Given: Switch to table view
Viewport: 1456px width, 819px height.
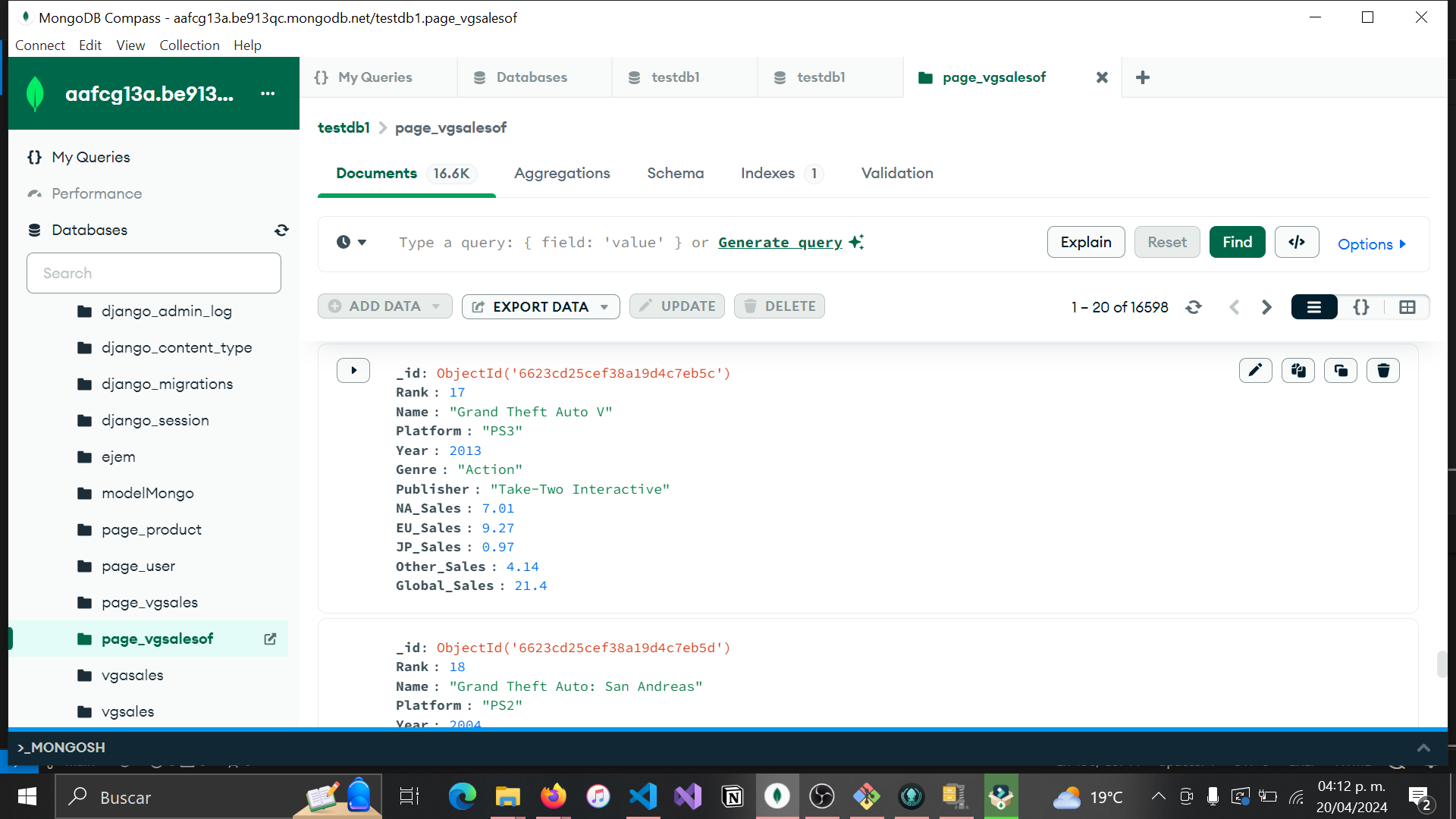Looking at the screenshot, I should (x=1407, y=307).
